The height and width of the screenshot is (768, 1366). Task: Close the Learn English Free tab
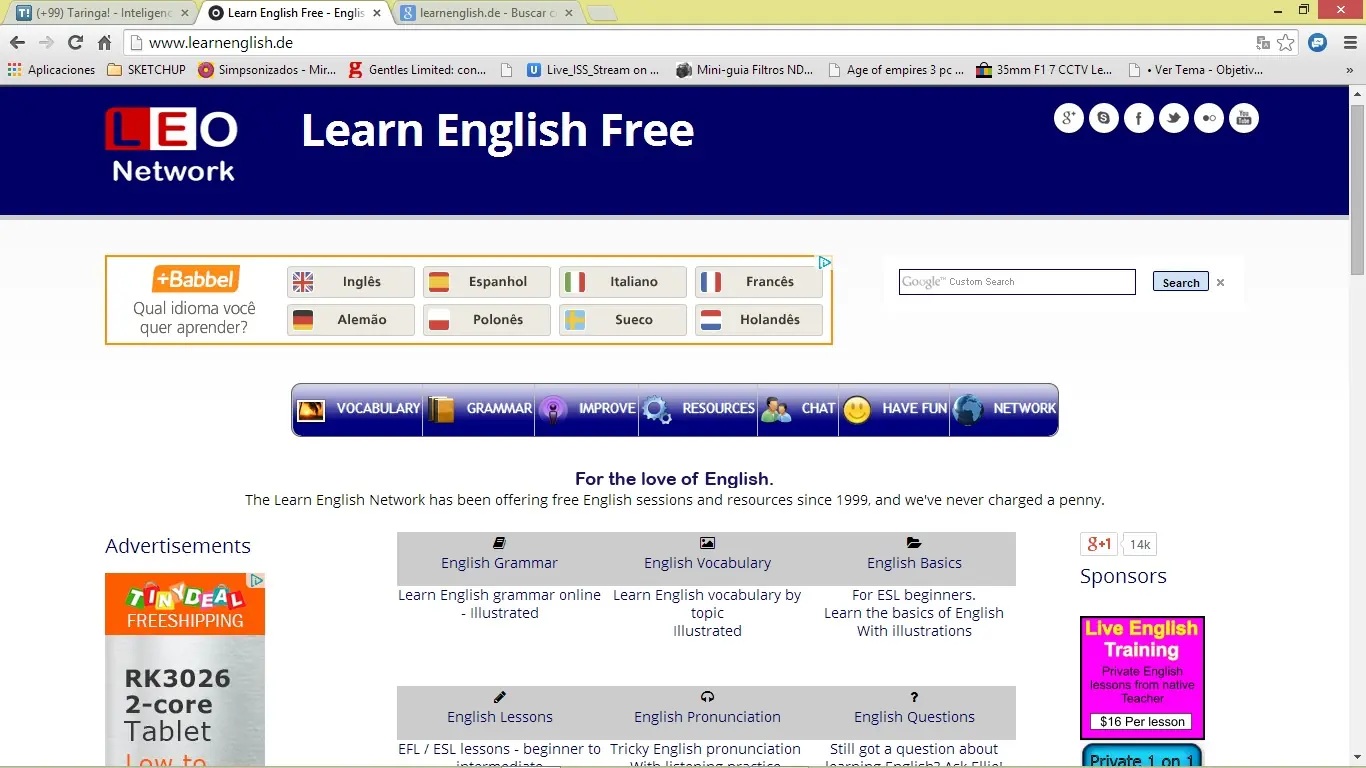tap(376, 13)
